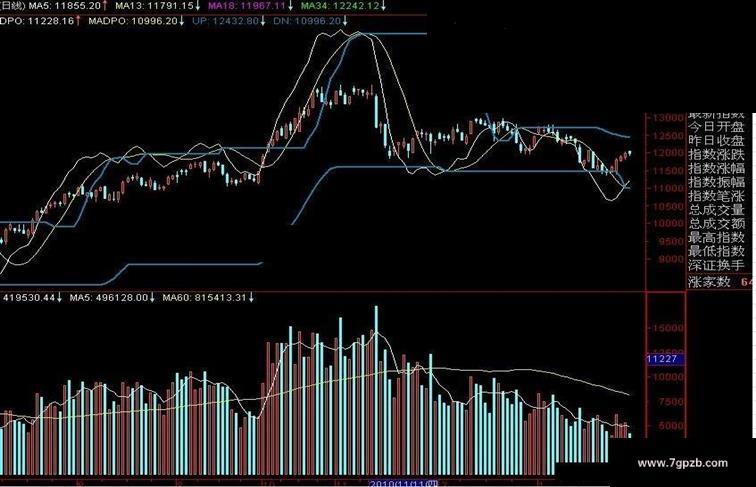Click the MA5: 11855.20 indicator label
Viewport: 756px width, 487px height.
tap(65, 6)
